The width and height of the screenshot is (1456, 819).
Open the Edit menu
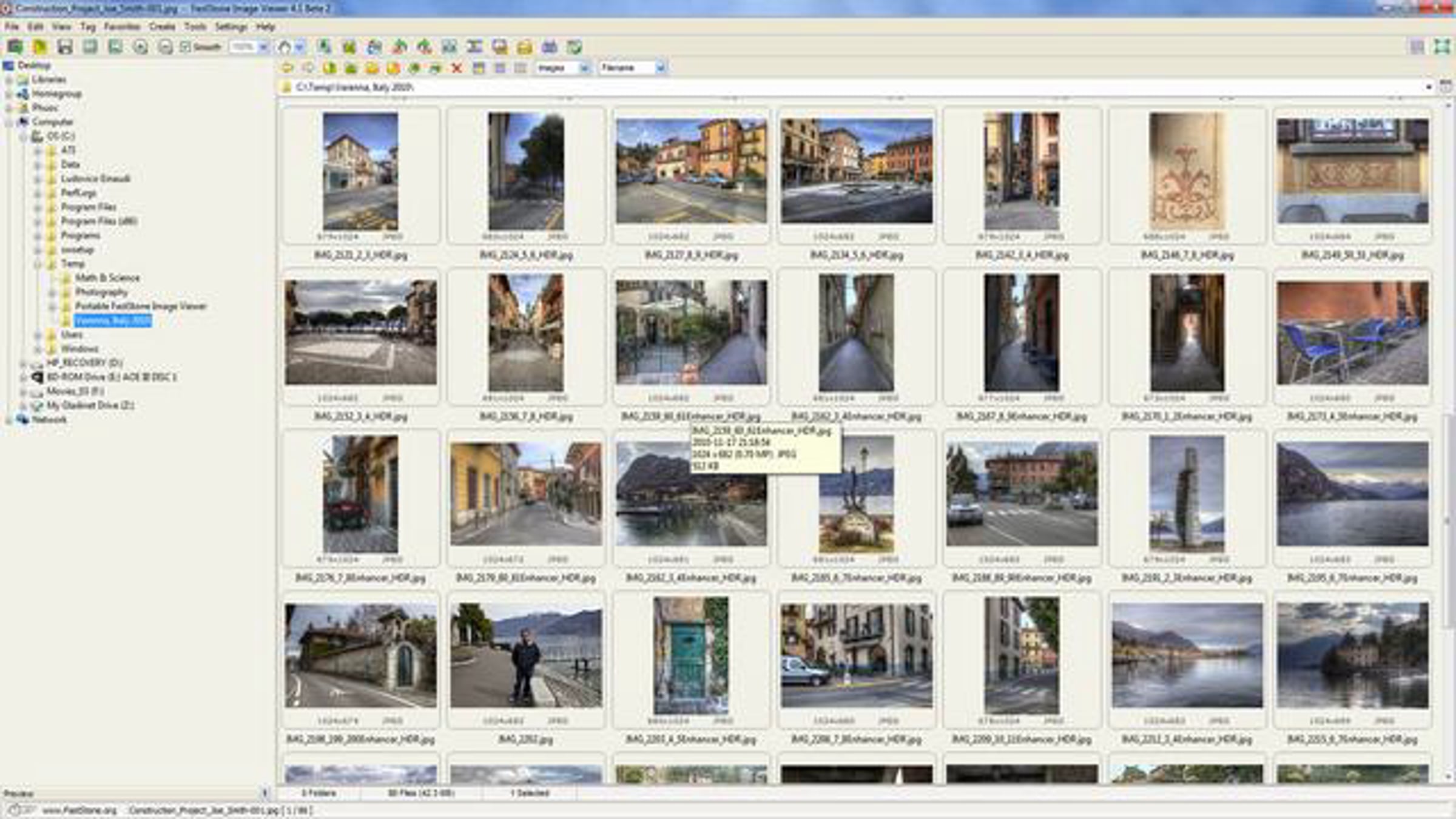click(x=35, y=27)
